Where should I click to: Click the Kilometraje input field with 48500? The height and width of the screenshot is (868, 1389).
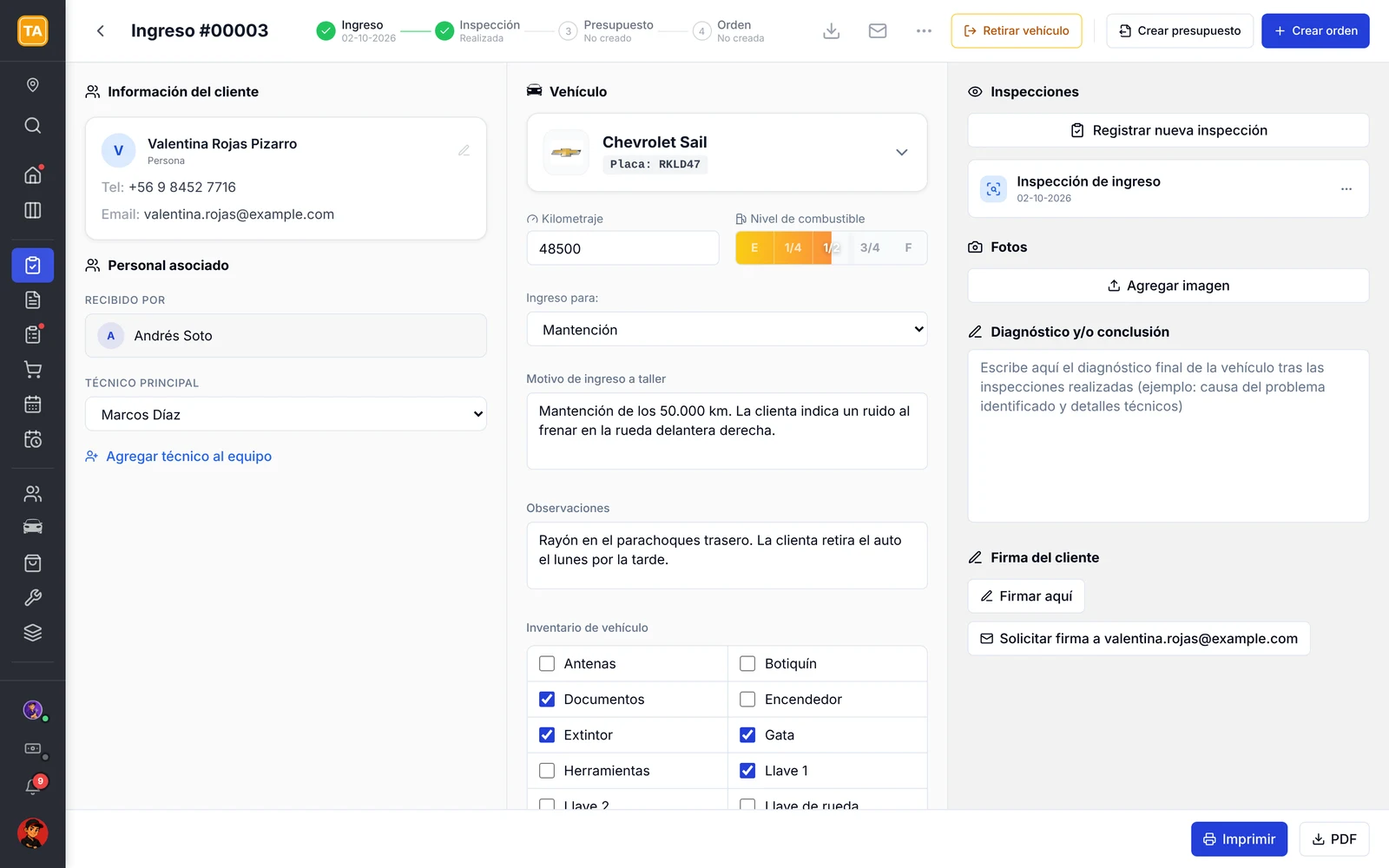point(622,248)
